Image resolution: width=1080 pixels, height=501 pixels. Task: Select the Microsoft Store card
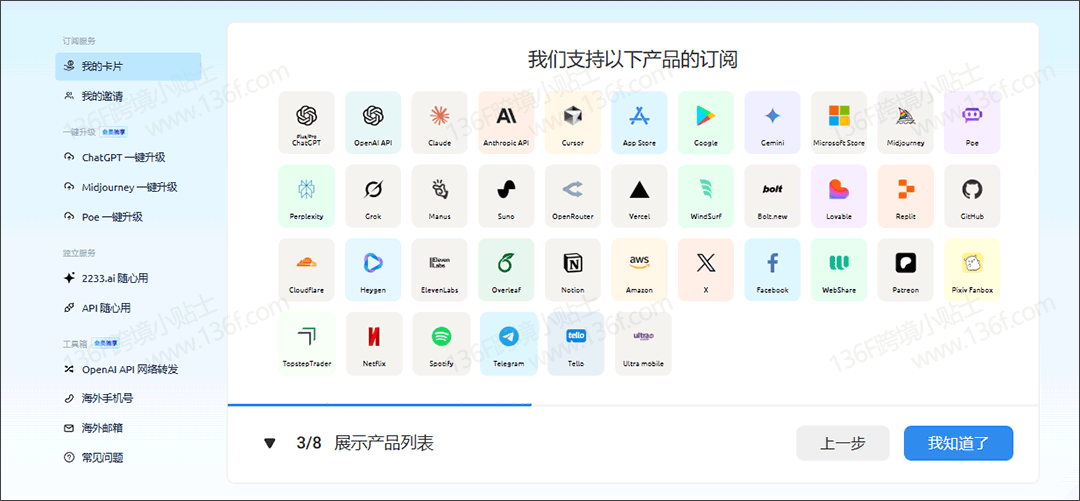tap(839, 122)
